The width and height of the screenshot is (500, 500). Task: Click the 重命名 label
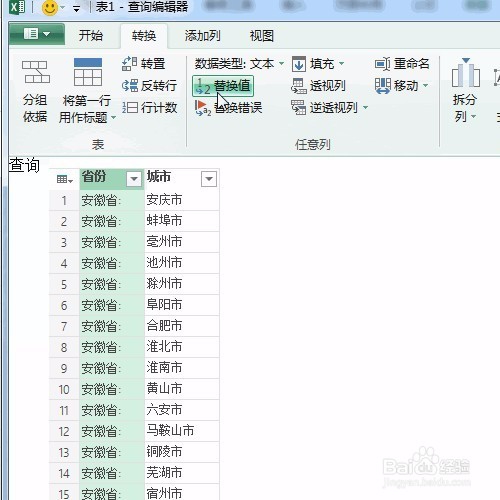pyautogui.click(x=412, y=63)
